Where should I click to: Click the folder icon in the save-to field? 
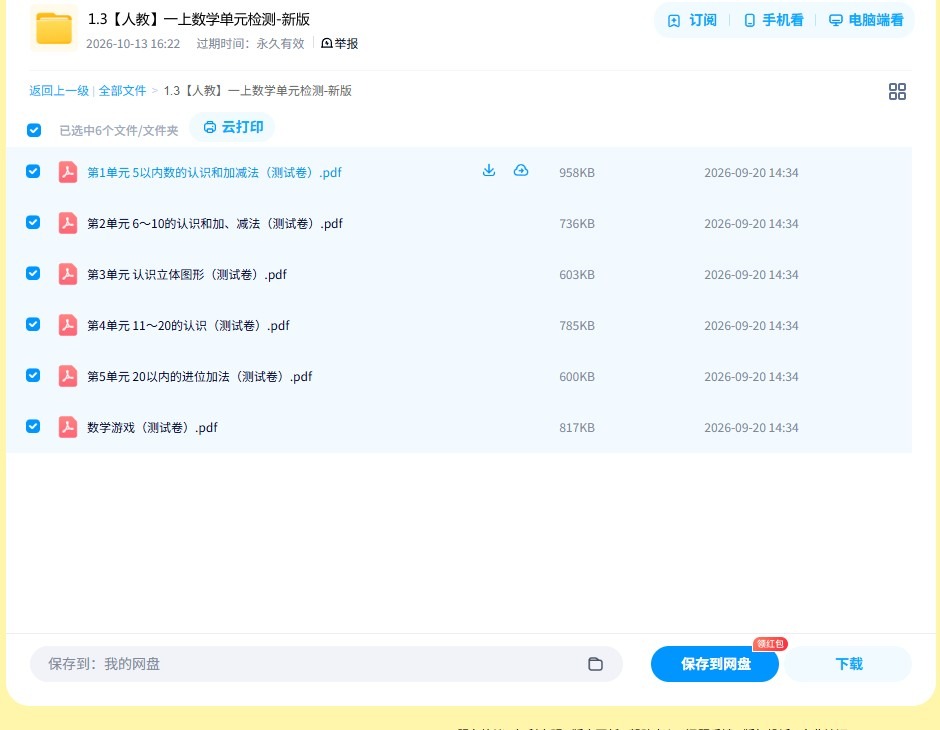pyautogui.click(x=595, y=664)
